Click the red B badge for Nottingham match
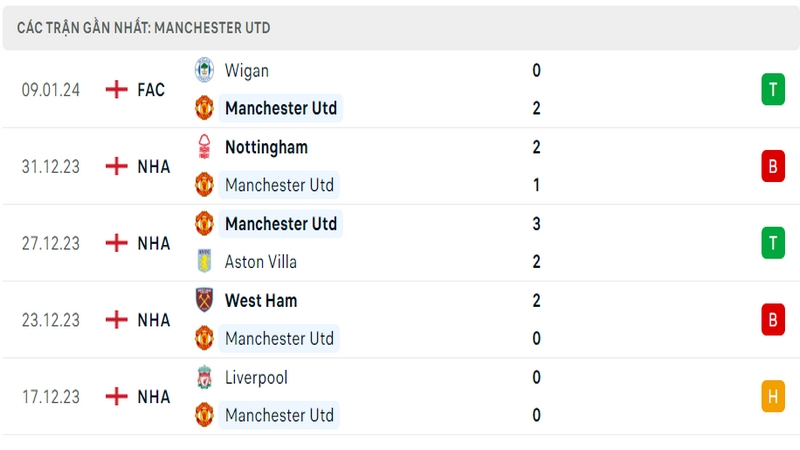Viewport: 800px width, 450px height. pos(773,166)
